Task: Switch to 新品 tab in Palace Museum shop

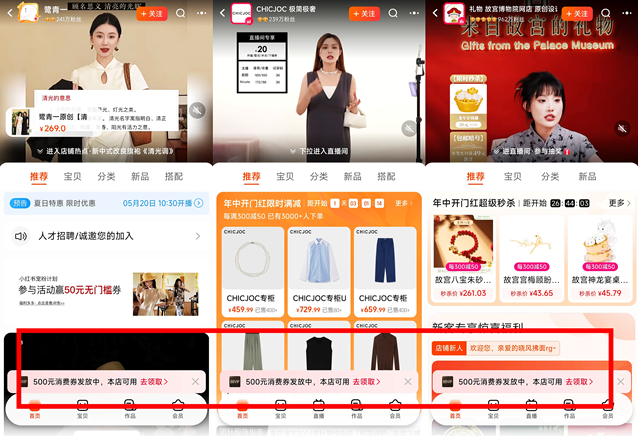Action: click(x=587, y=176)
